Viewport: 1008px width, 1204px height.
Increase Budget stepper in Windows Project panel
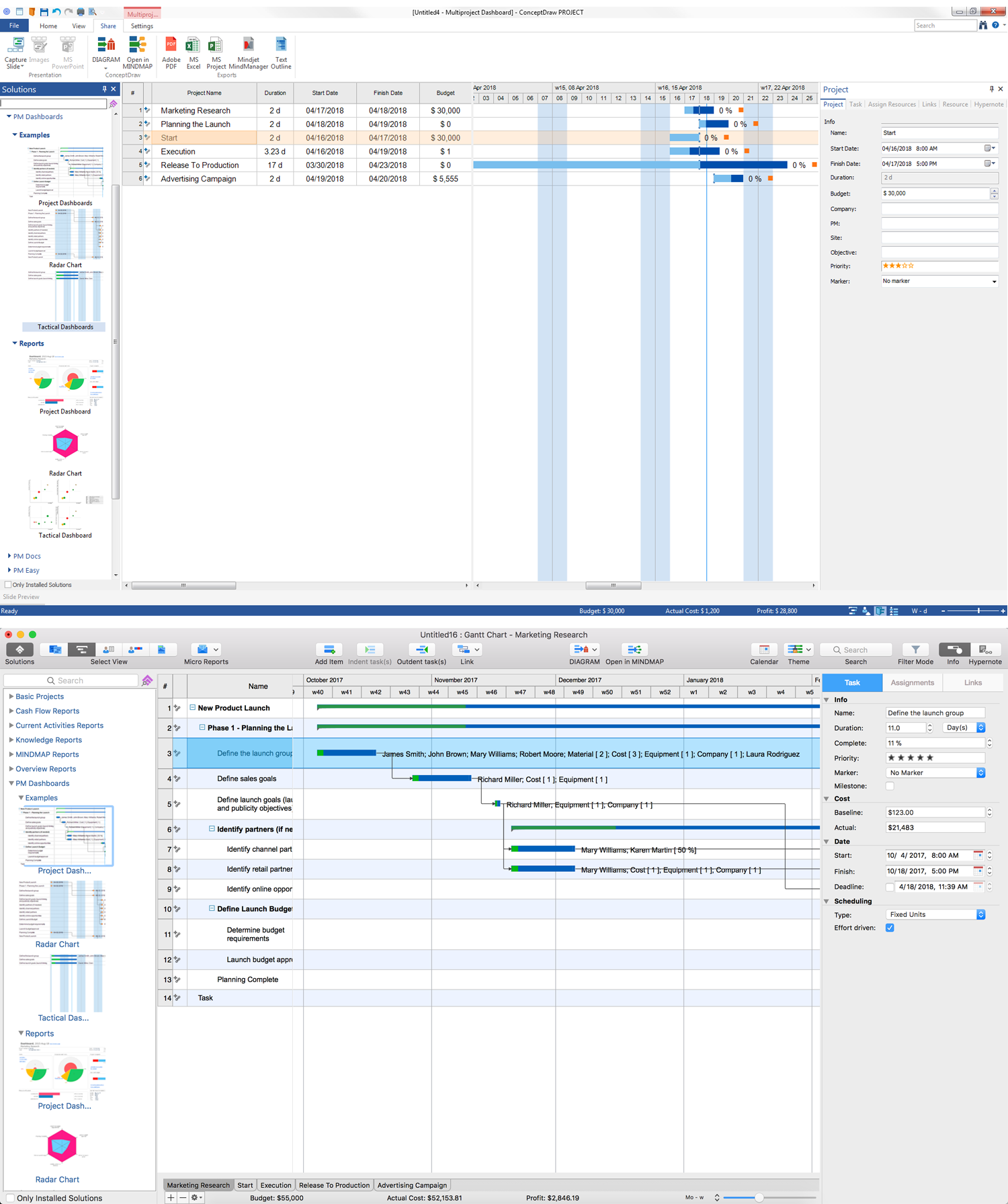[995, 191]
